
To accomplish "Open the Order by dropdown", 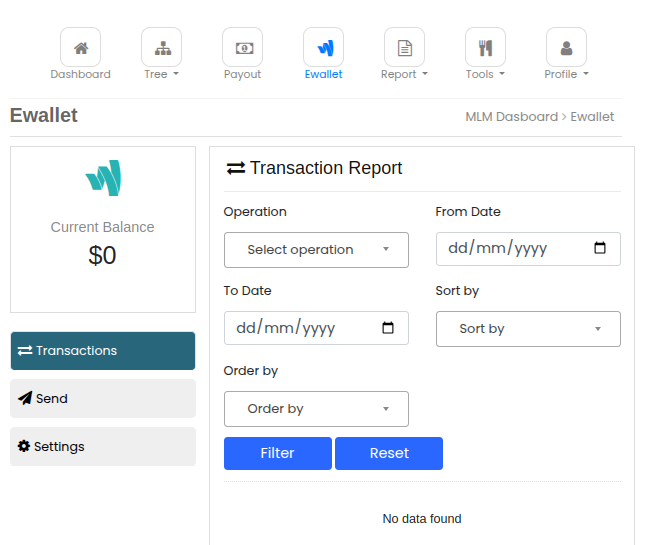I will tap(316, 409).
